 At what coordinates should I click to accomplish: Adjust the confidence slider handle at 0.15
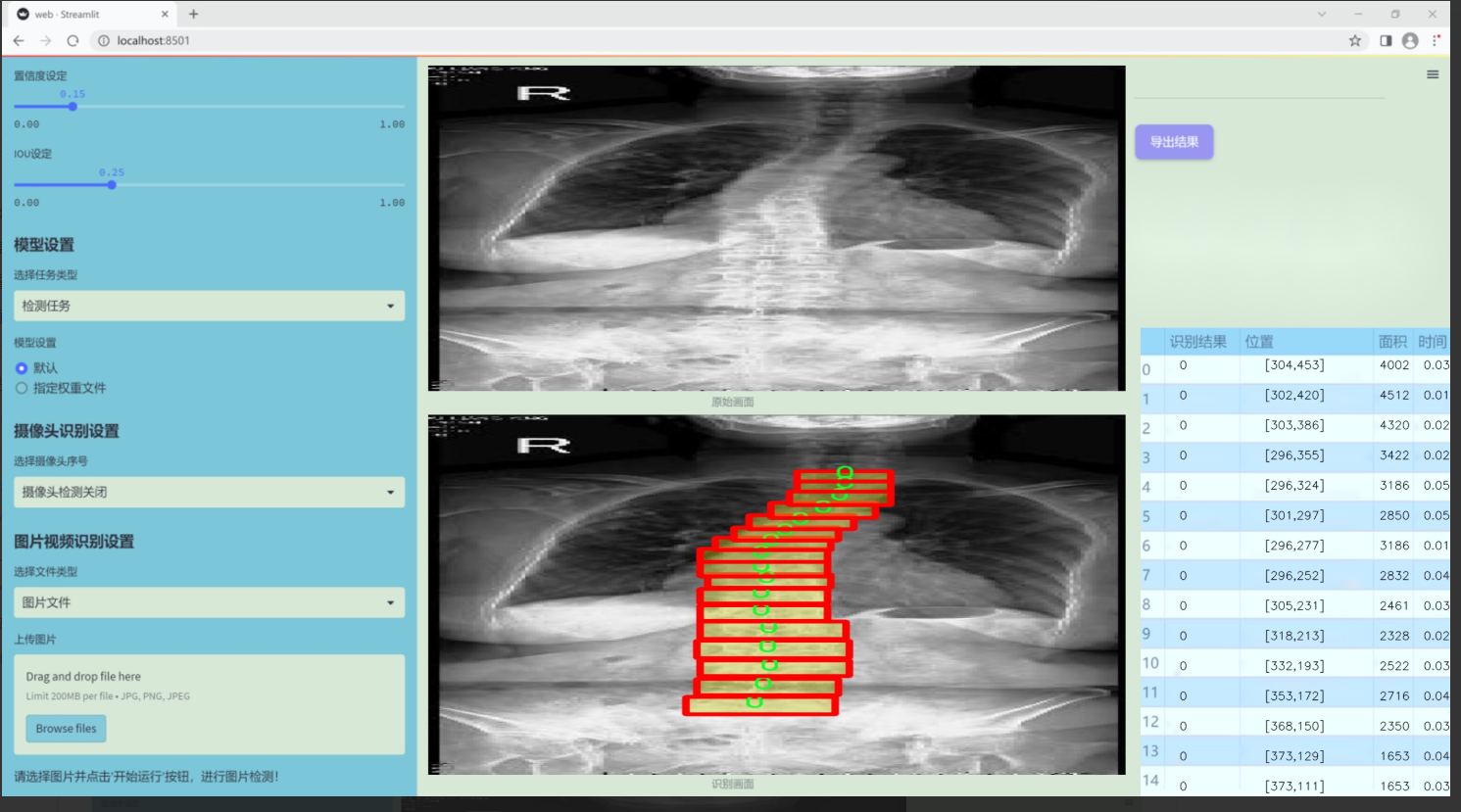[73, 106]
